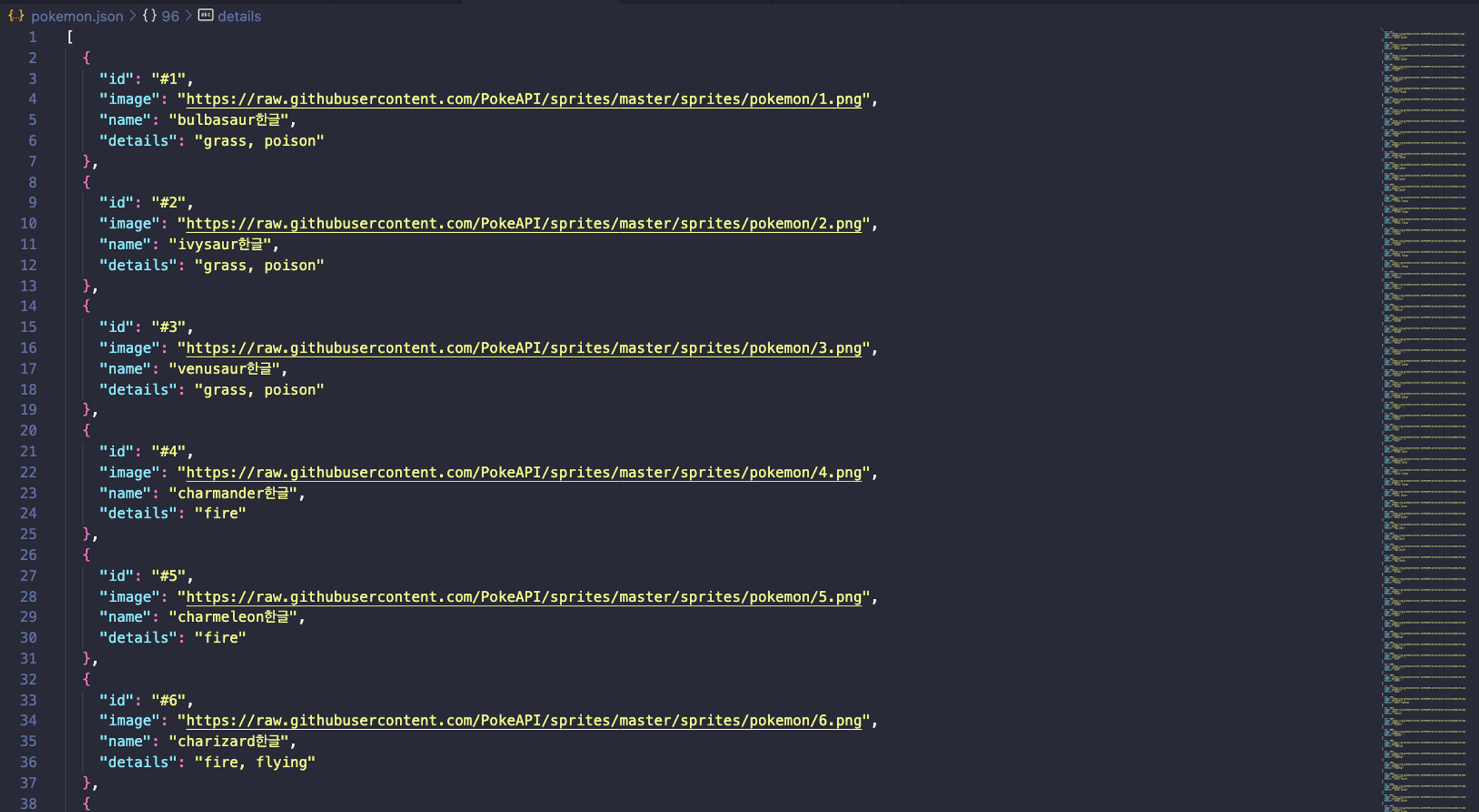Click line number 20 in gutter
Screen dimensions: 1479x812
click(28, 430)
